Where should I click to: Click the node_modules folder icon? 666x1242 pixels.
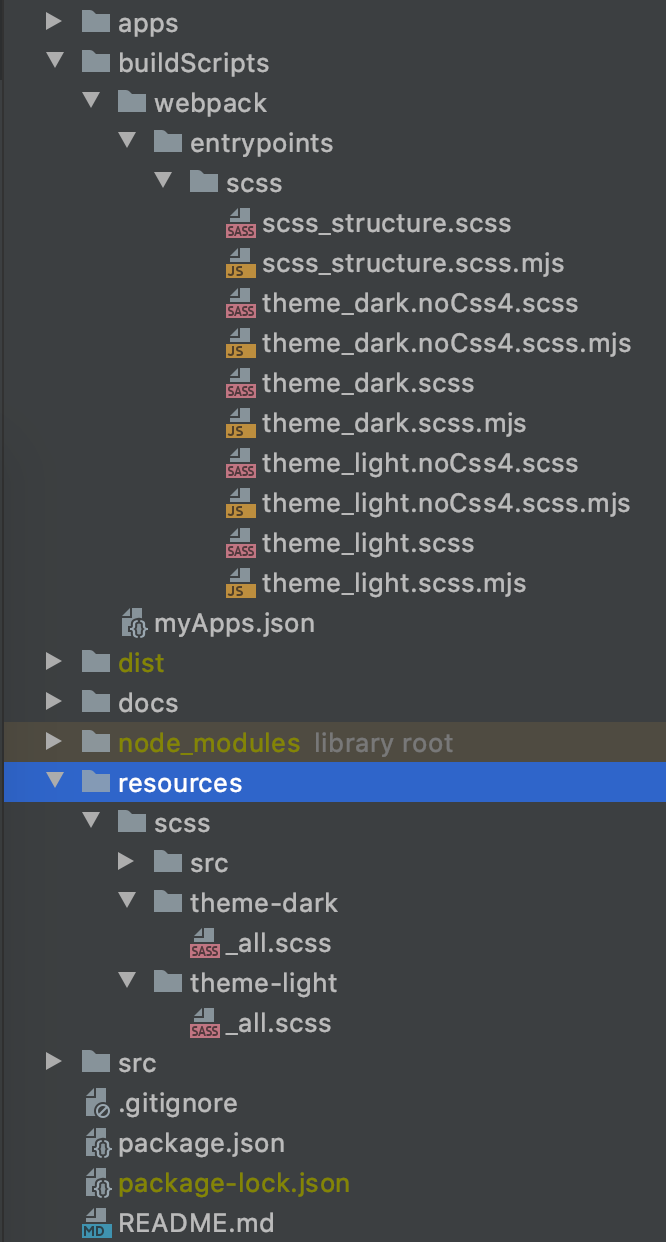[x=95, y=742]
